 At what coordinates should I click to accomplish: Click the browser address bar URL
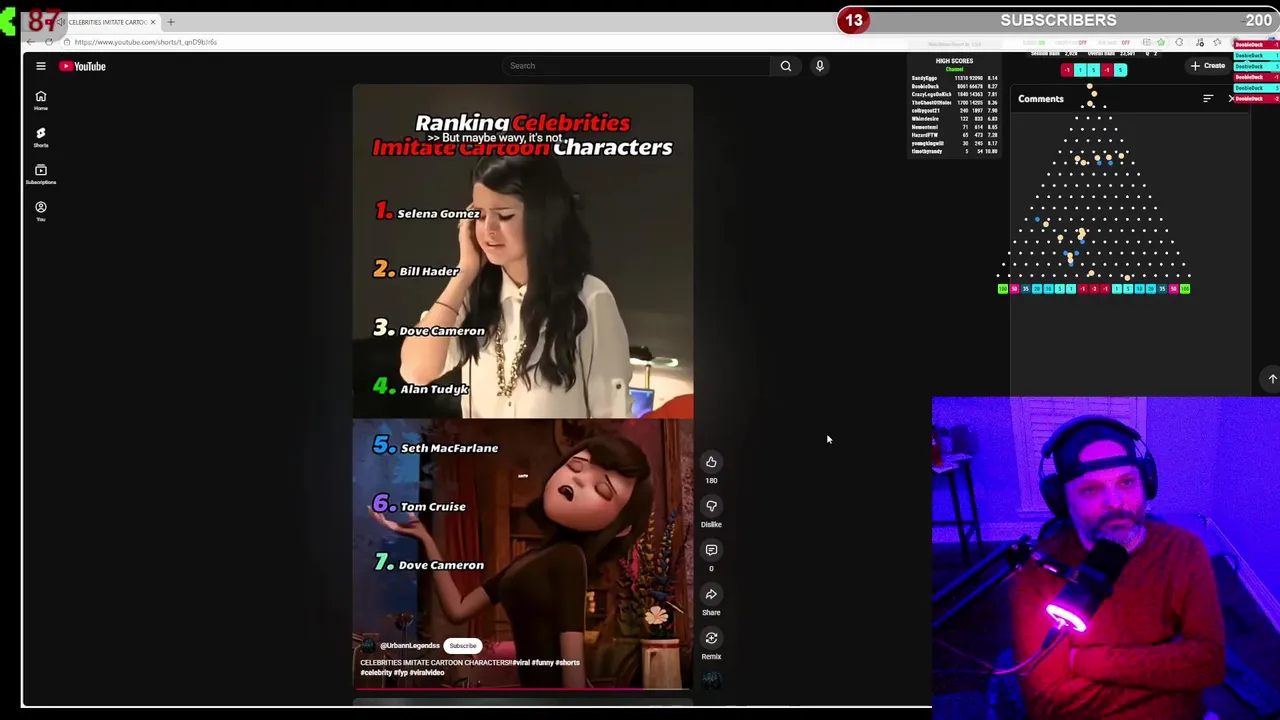pos(145,42)
